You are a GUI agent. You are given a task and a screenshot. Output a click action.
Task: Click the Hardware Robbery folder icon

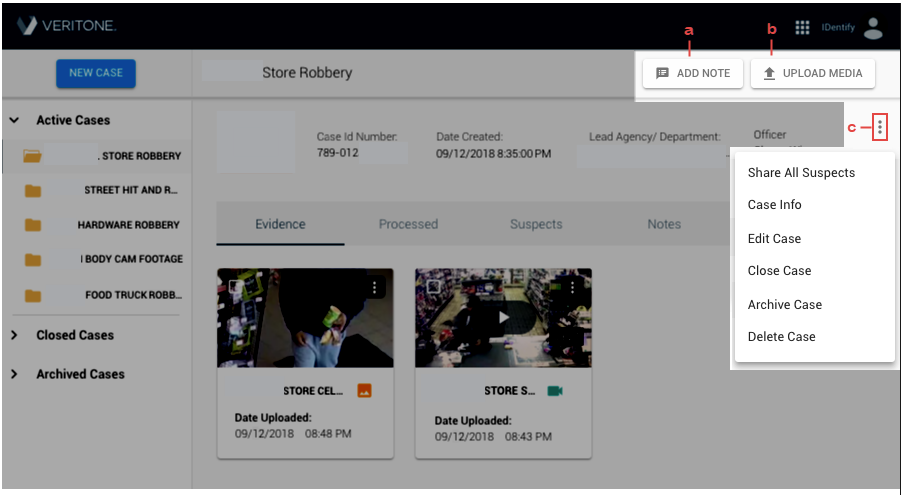click(33, 225)
